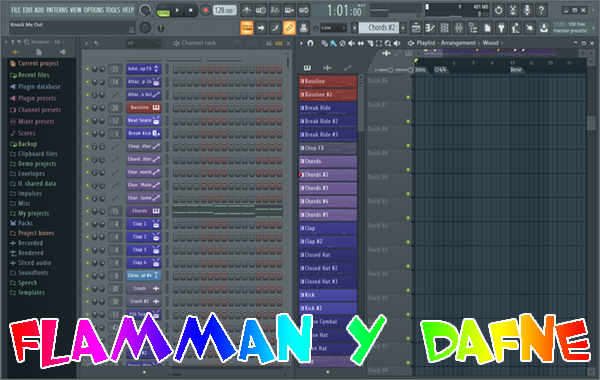Toggle typing keyboard to piano button
600x380 pixels.
point(247,28)
